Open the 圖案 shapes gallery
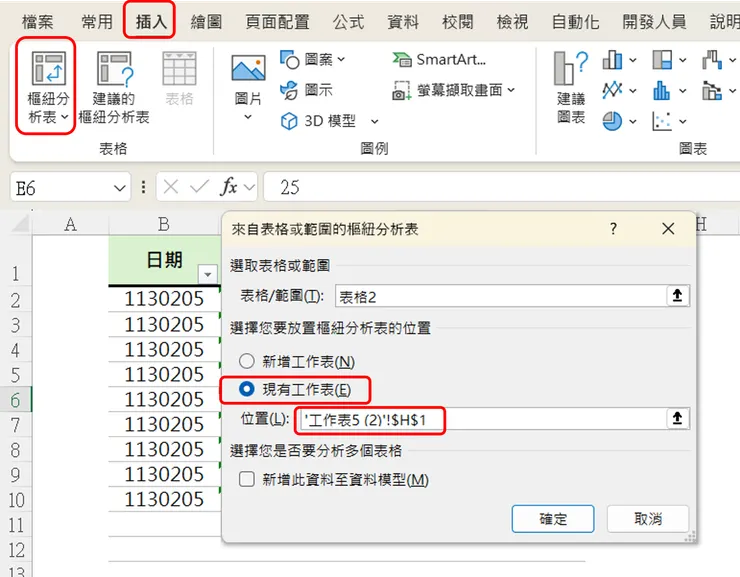 (312, 59)
